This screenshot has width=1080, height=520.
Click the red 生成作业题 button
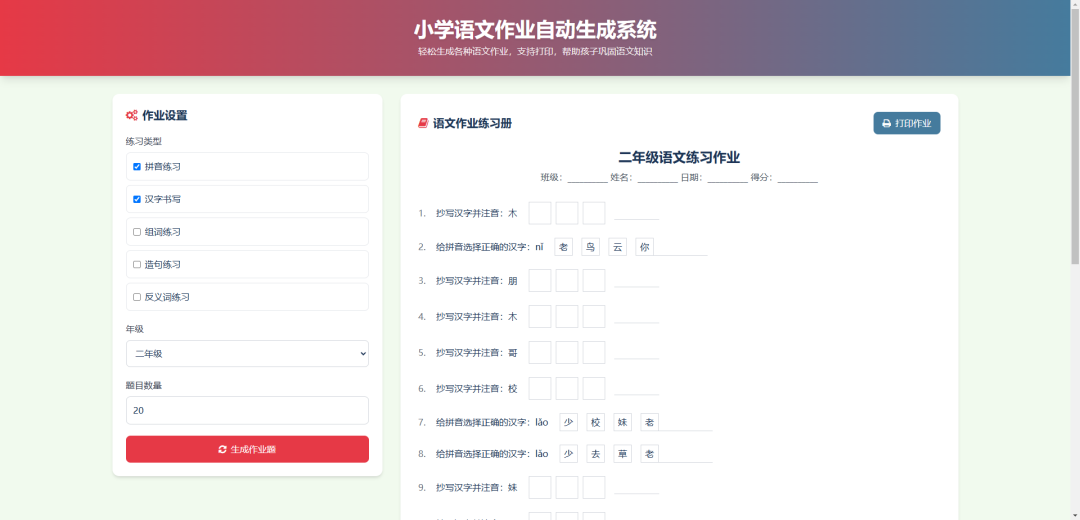(x=247, y=449)
